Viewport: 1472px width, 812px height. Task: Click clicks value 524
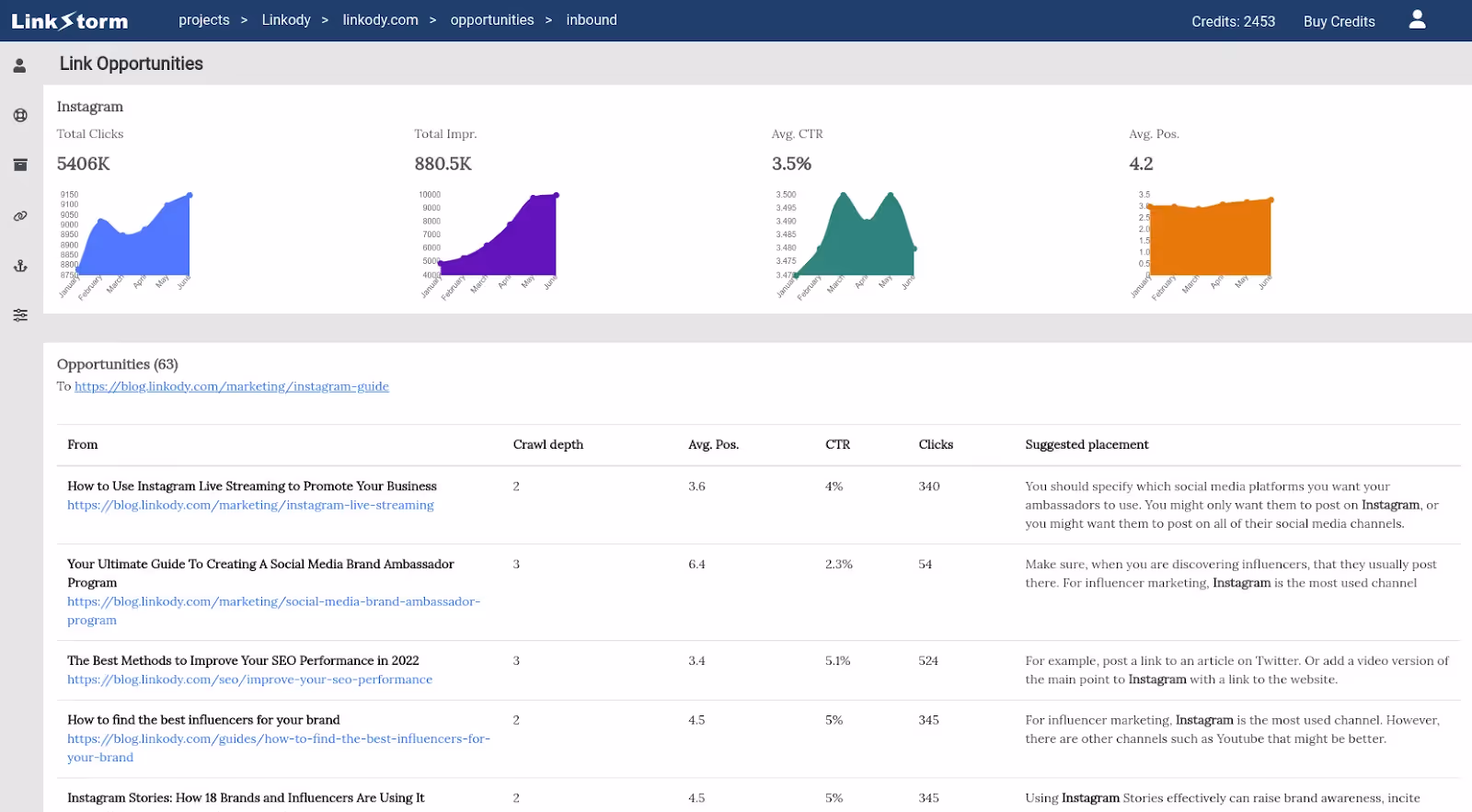tap(928, 661)
